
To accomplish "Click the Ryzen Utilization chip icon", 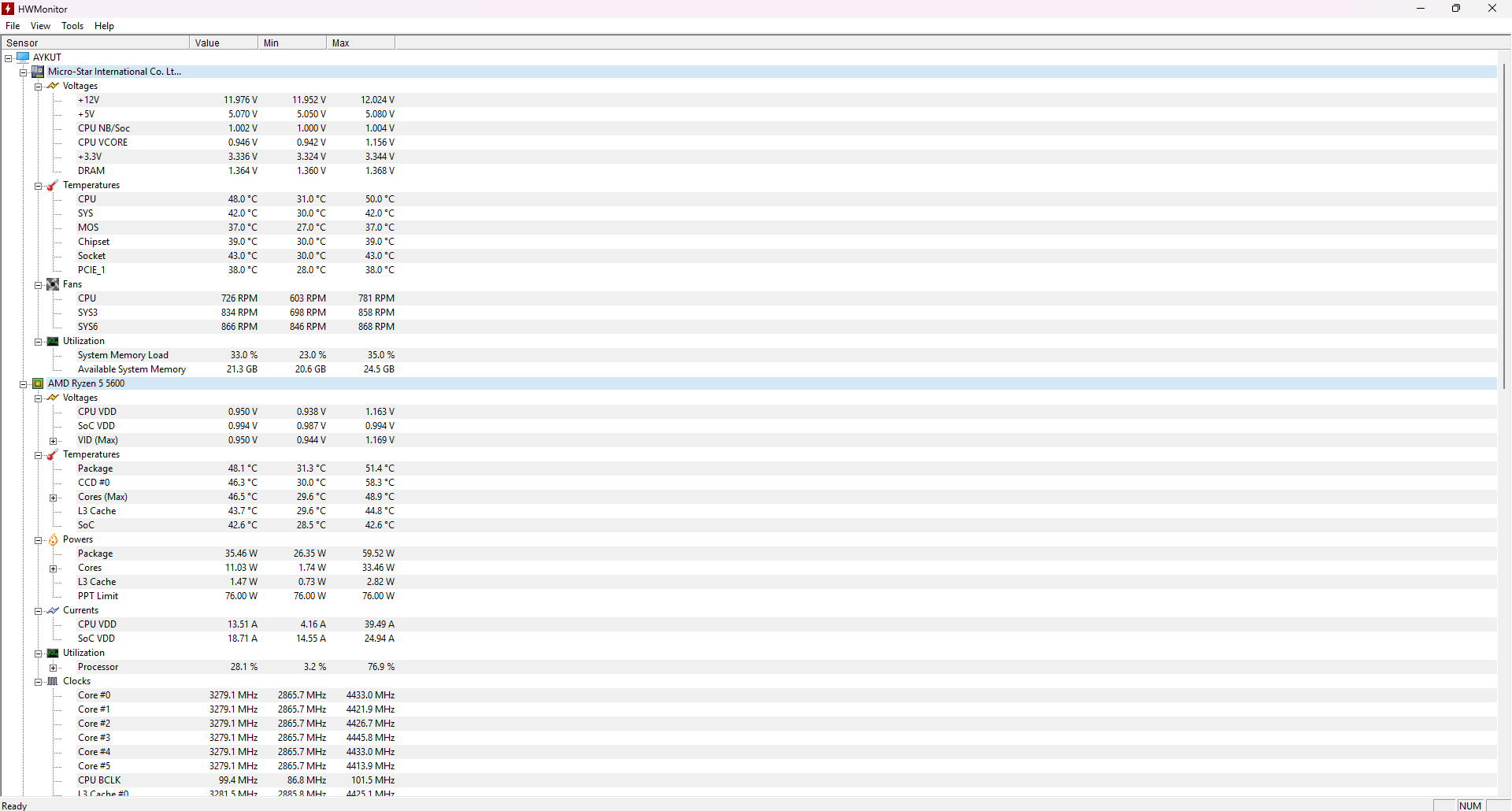I will click(x=53, y=653).
